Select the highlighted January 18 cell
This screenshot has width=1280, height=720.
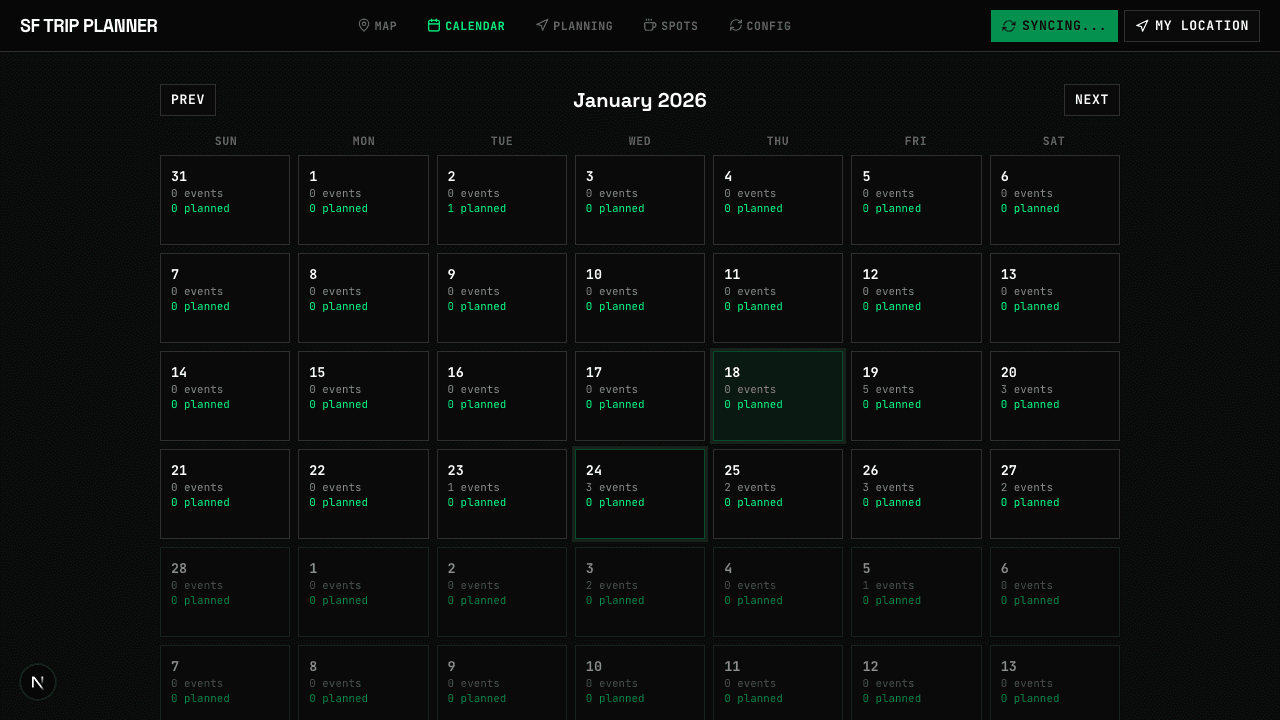777,395
